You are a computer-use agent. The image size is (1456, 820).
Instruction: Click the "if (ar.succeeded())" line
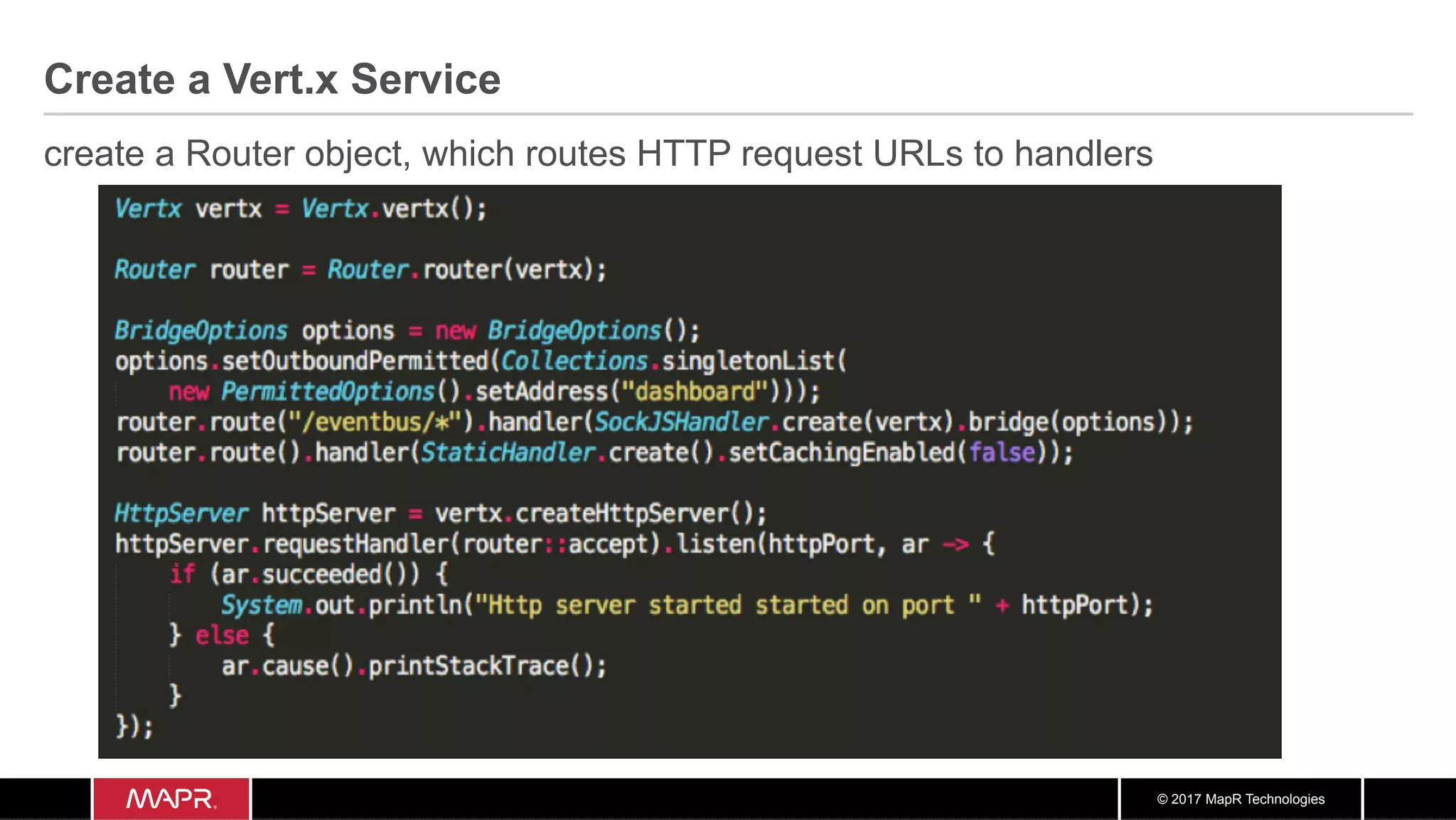click(309, 575)
